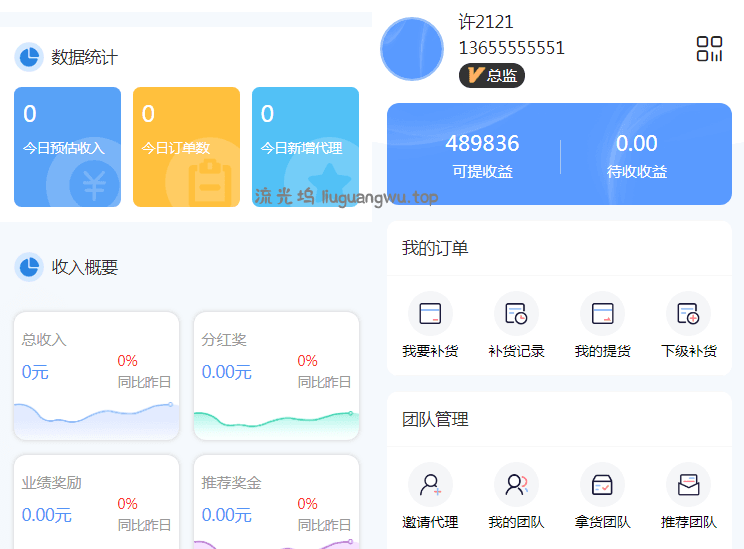The width and height of the screenshot is (744, 549).
Task: Tap 我的提货 pickup icon
Action: [x=602, y=314]
